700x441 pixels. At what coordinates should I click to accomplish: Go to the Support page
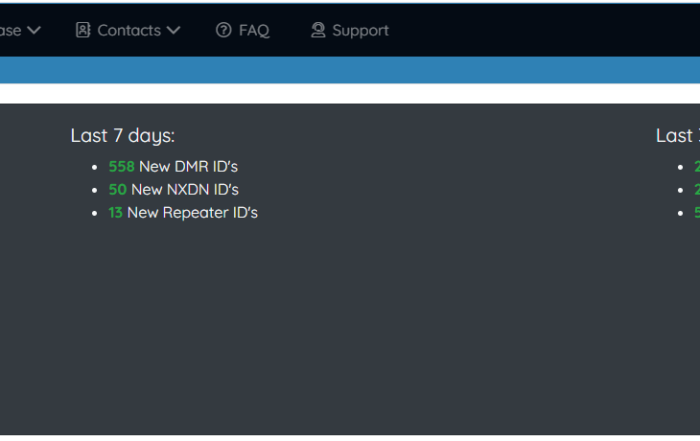360,30
